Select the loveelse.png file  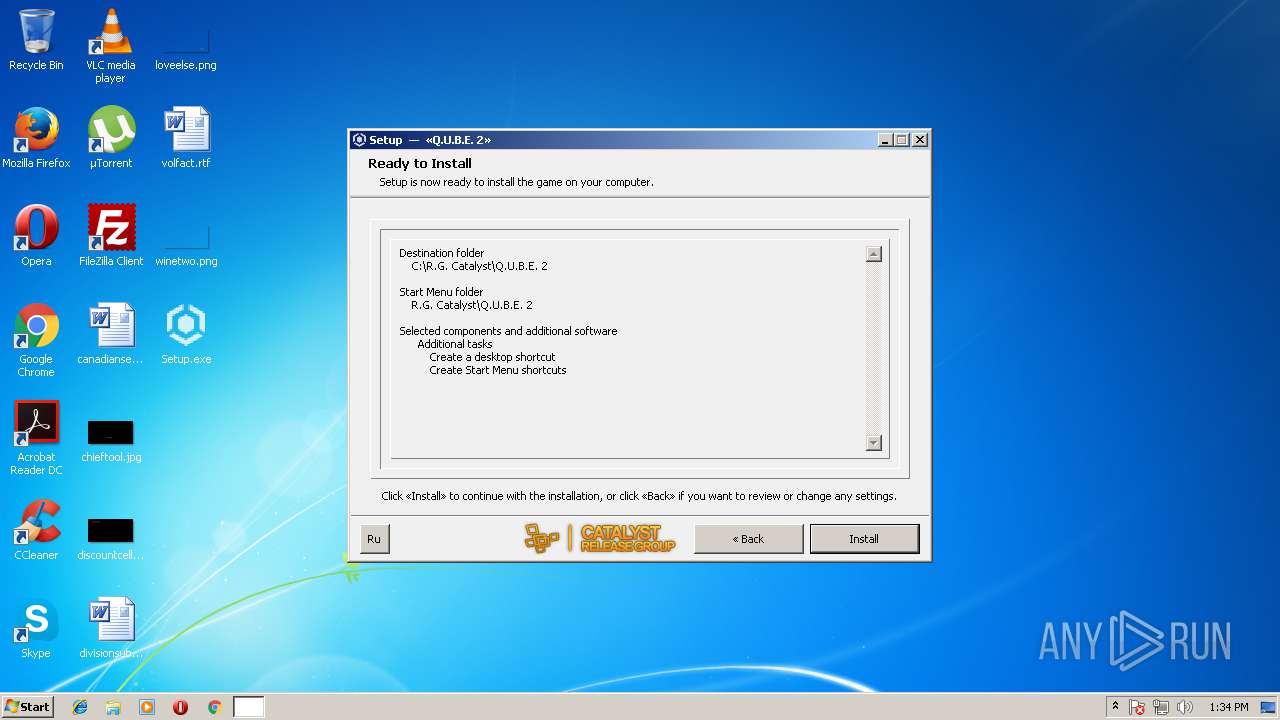(186, 46)
